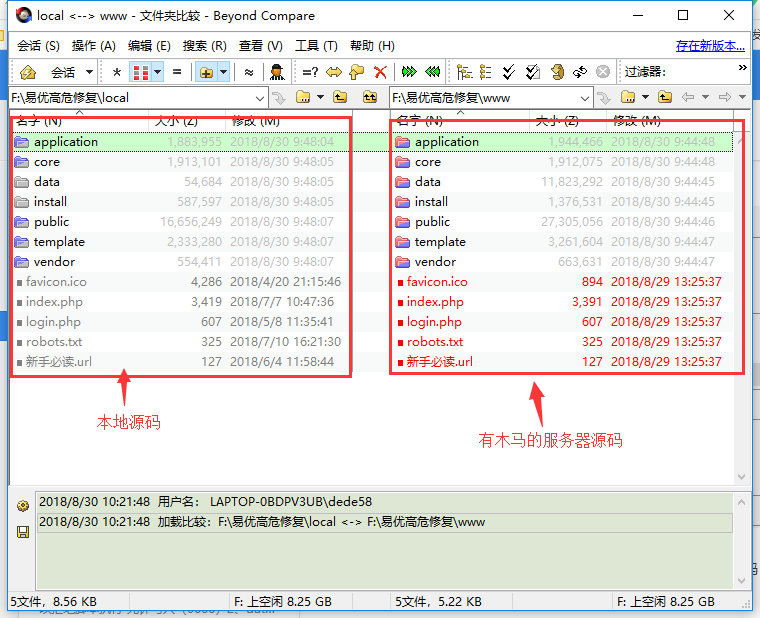The image size is (760, 618).
Task: Copy to right side green arrows
Action: [409, 72]
